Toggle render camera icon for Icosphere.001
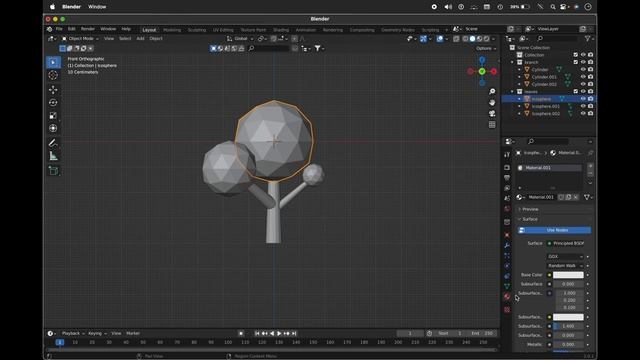 (x=590, y=106)
